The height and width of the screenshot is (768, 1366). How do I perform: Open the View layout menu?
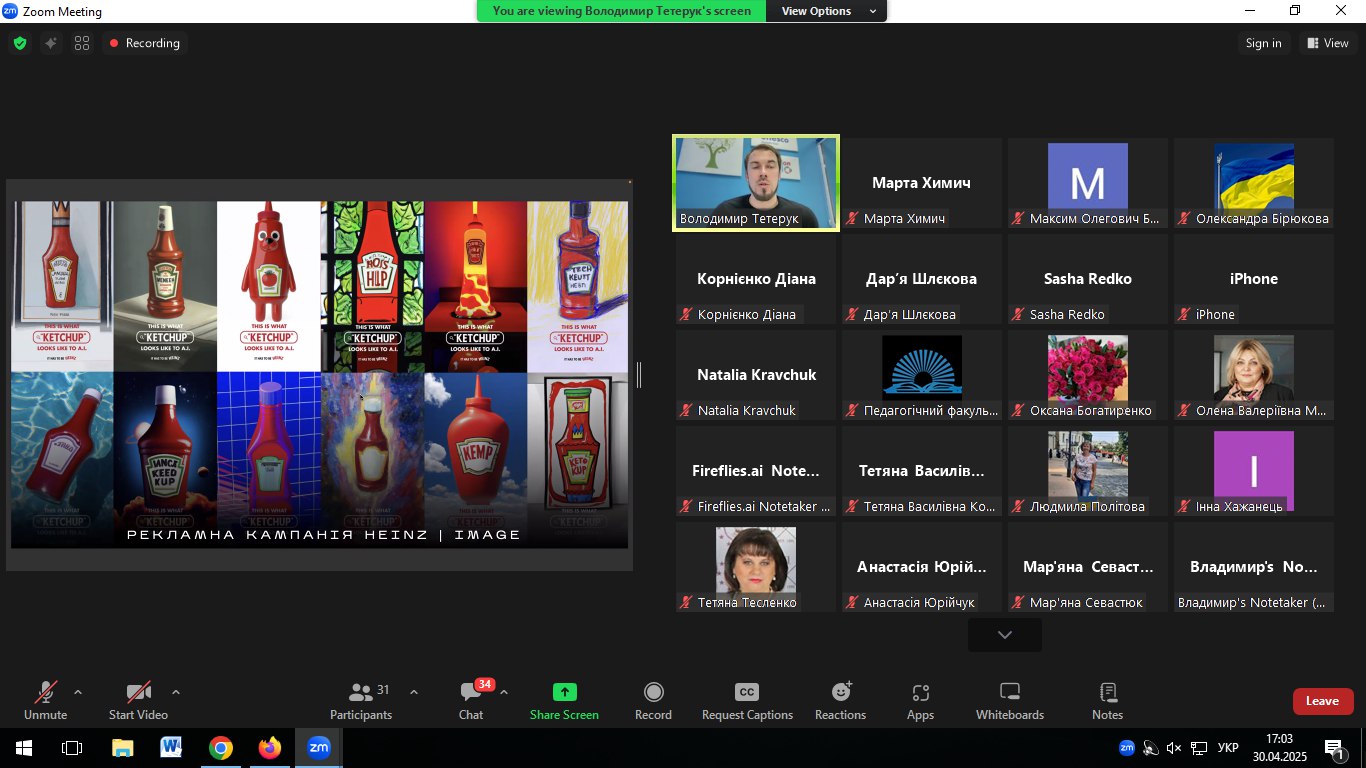tap(1328, 43)
